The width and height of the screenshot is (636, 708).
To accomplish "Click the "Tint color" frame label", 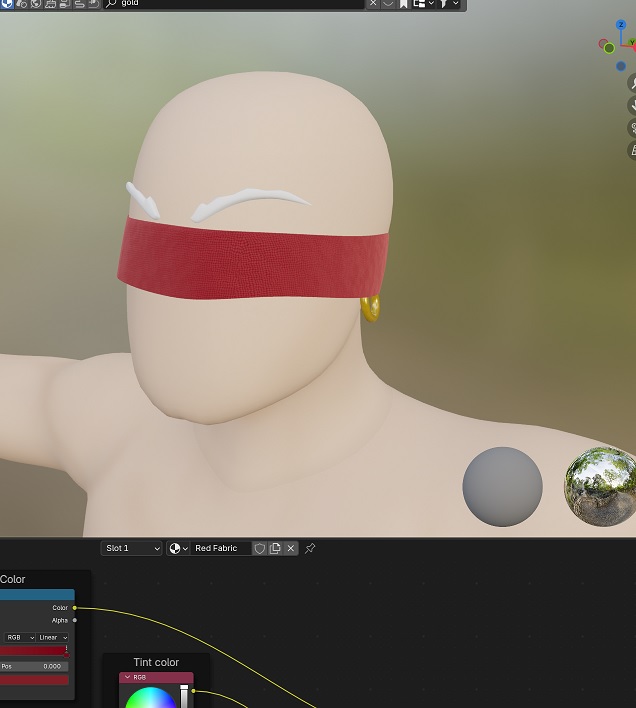I will point(156,662).
